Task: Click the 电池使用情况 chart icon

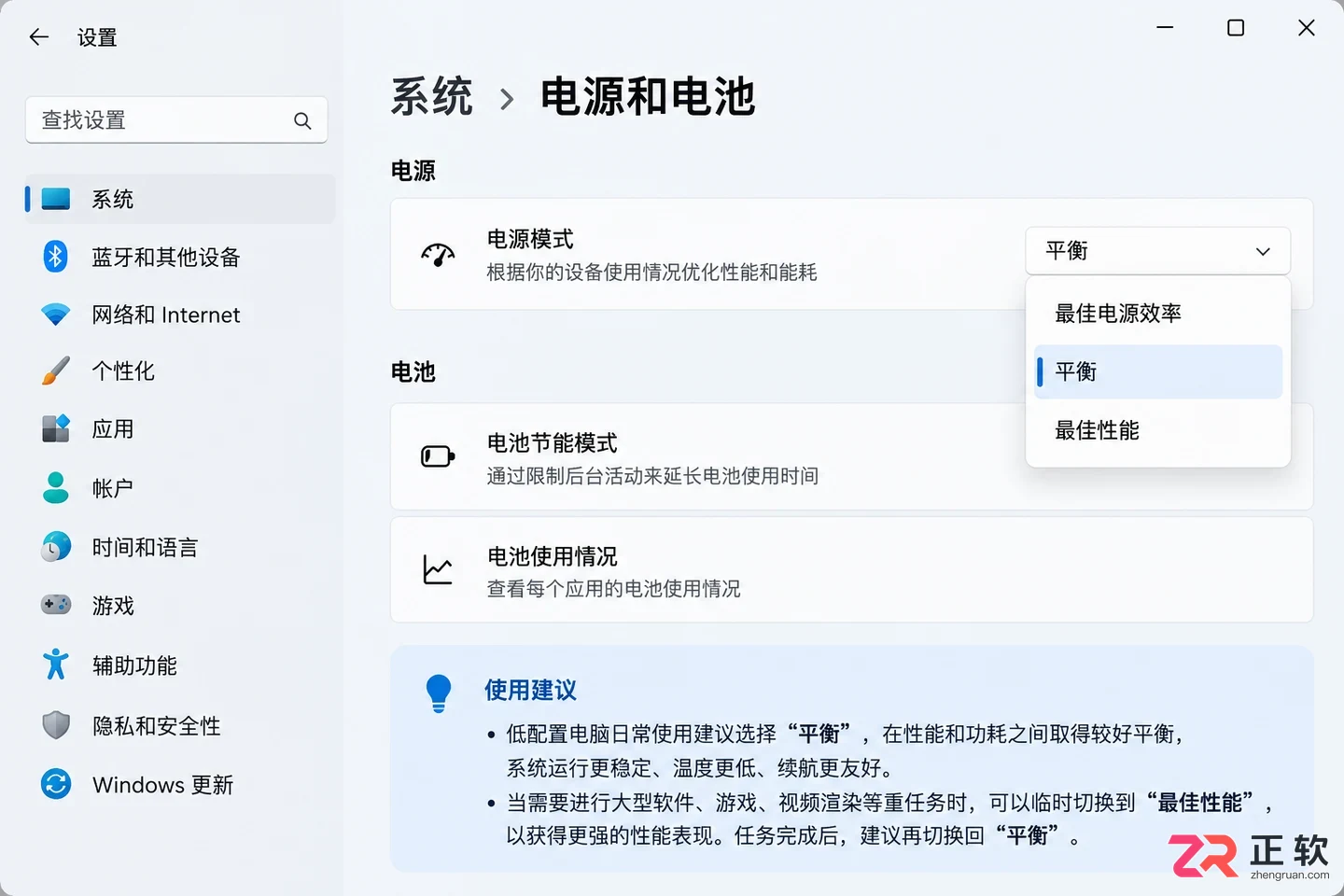Action: point(438,569)
